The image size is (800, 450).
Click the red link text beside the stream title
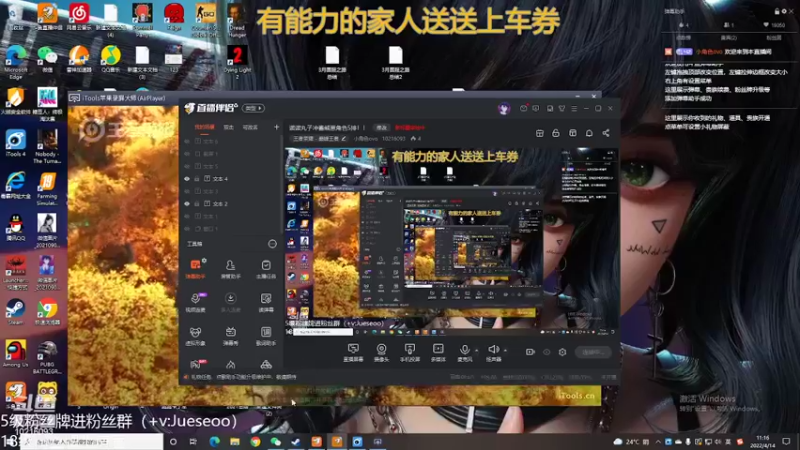coord(410,128)
